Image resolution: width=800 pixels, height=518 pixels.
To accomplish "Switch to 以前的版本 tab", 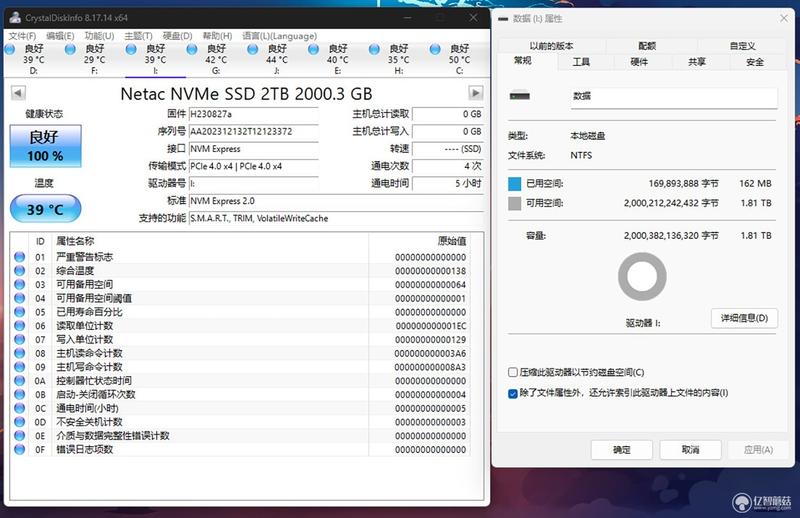I will click(x=551, y=46).
